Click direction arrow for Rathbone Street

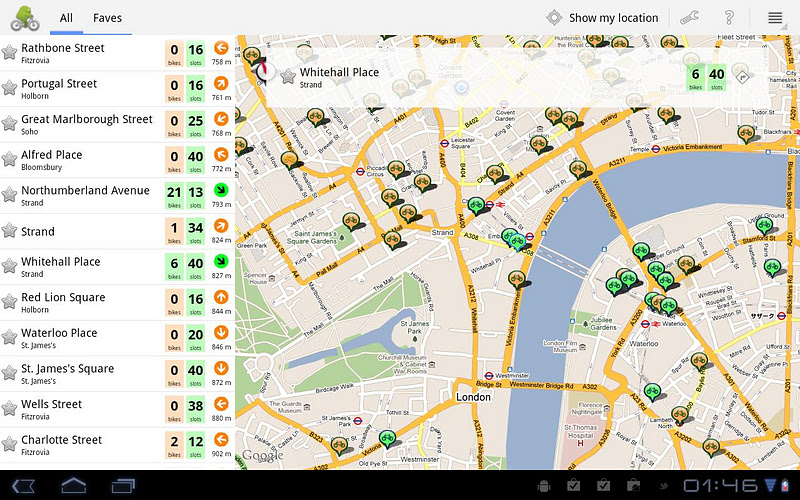click(221, 48)
